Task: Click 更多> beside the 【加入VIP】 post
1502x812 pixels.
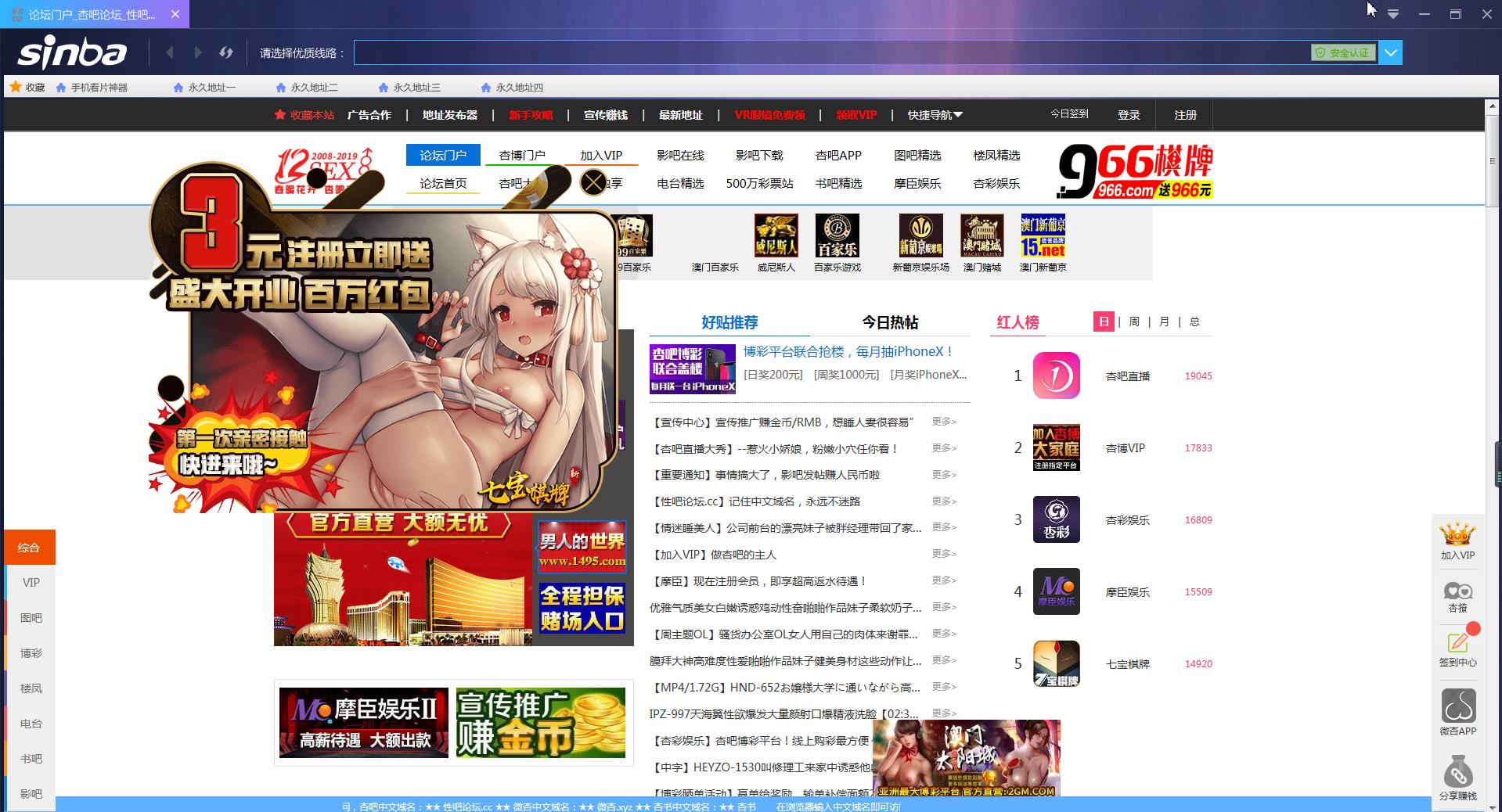Action: click(944, 554)
